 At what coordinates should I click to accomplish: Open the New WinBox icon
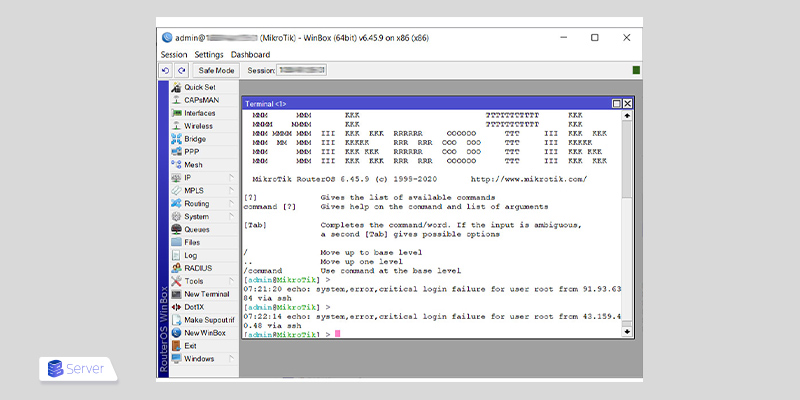(x=176, y=333)
